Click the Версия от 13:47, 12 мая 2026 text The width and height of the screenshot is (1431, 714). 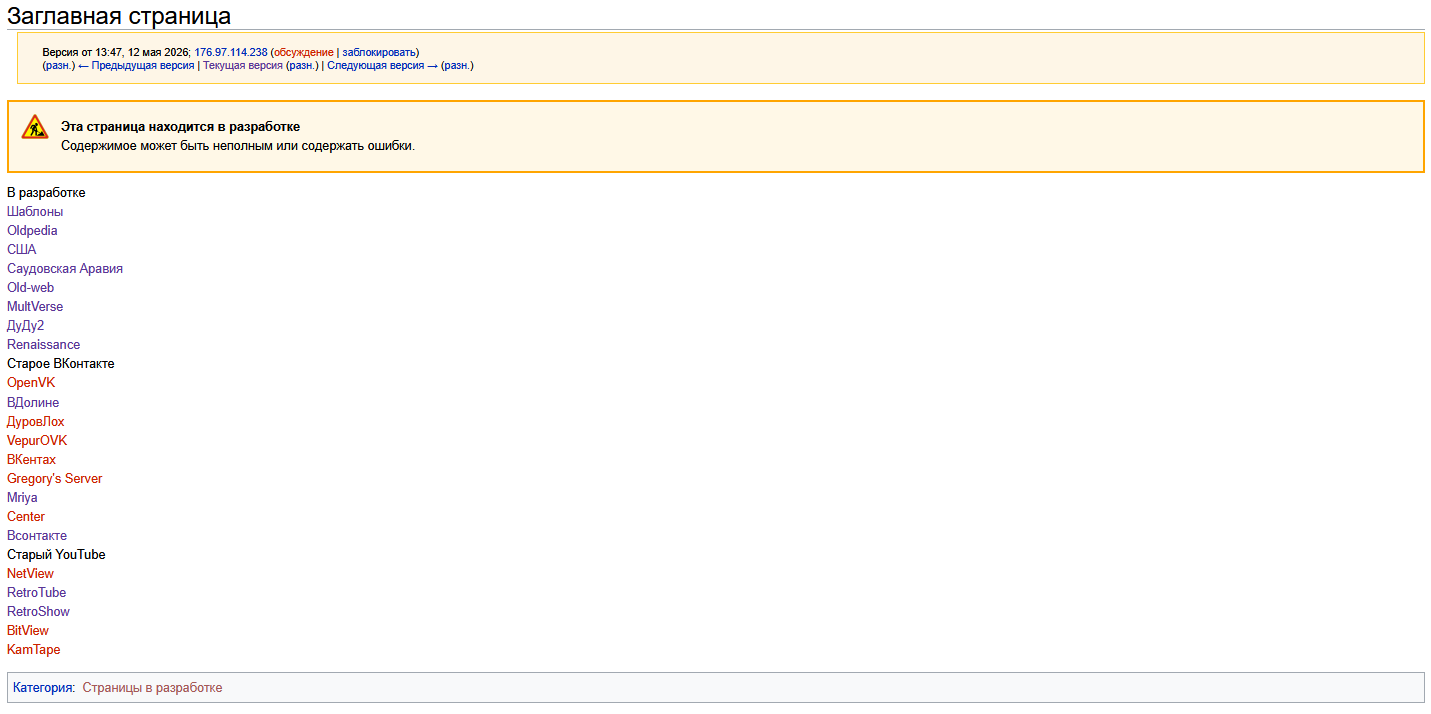click(115, 52)
